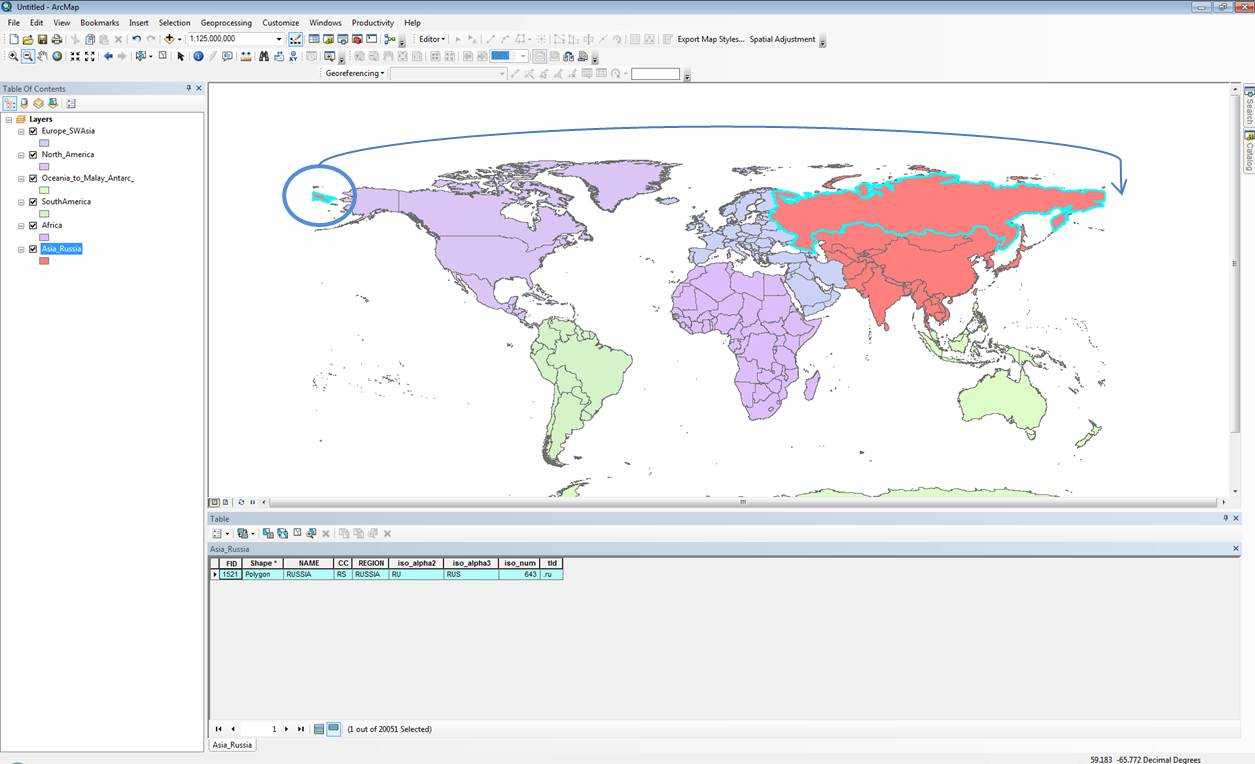
Task: Open the Editor Toolbar icon beside scale box
Action: [296, 39]
